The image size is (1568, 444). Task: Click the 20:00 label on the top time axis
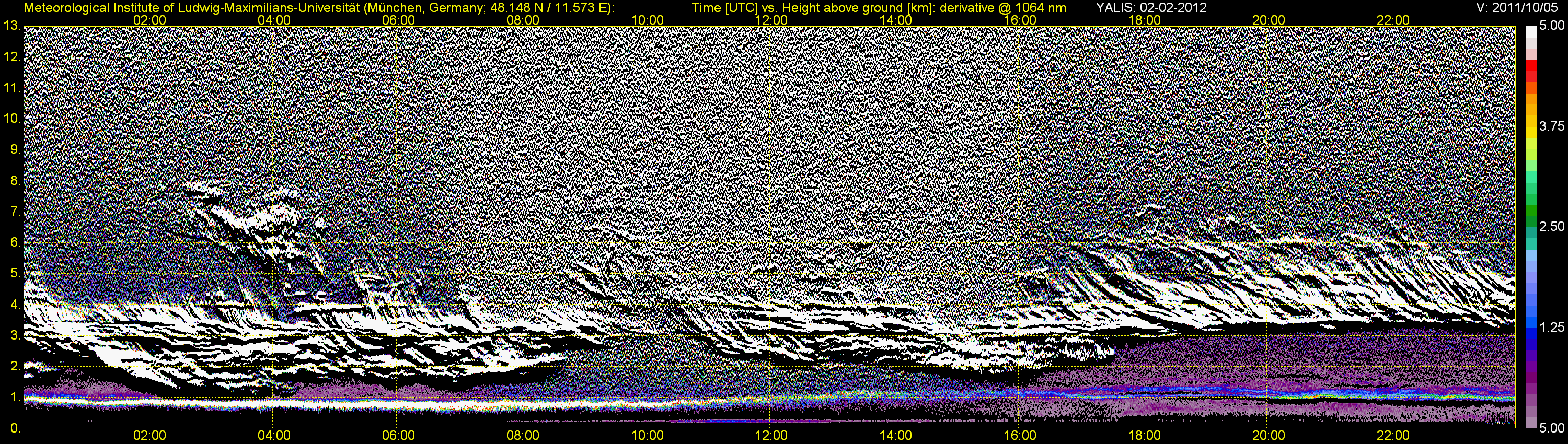click(1269, 20)
